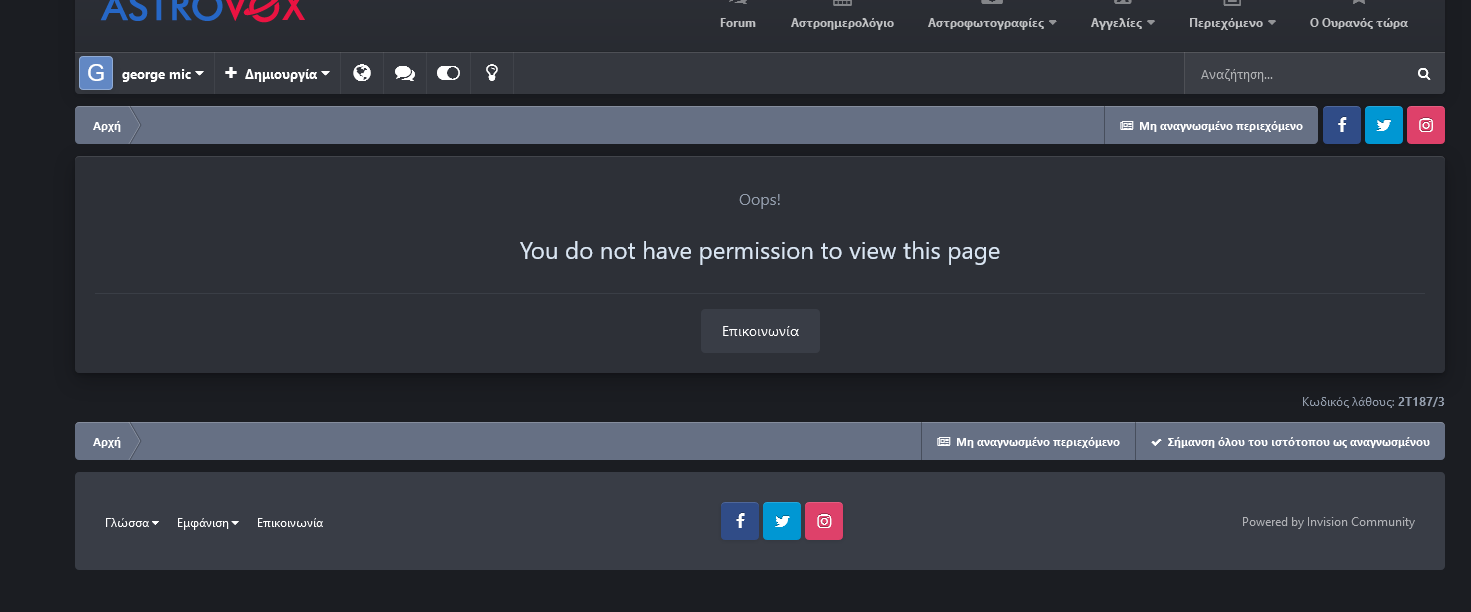This screenshot has width=1471, height=612.
Task: Focus the Αναζήτηση search field
Action: coord(1294,74)
